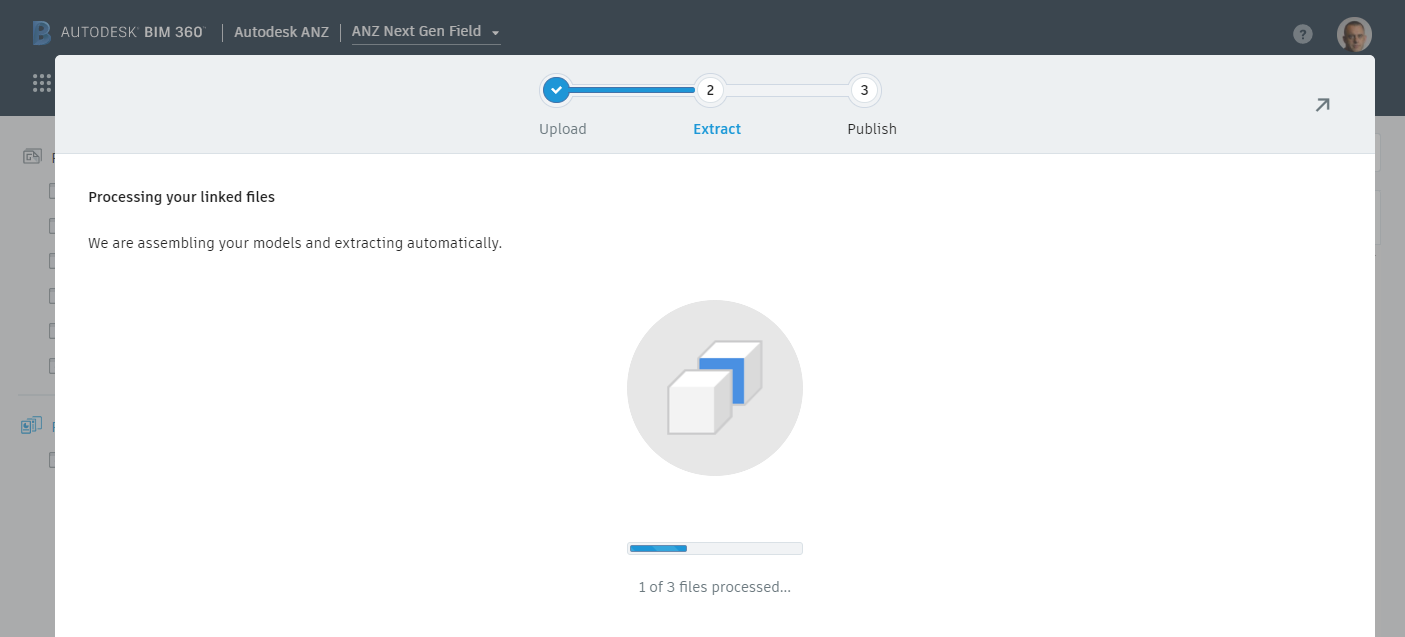Click the completed Upload step checkmark icon
Image resolution: width=1405 pixels, height=637 pixels.
point(556,89)
